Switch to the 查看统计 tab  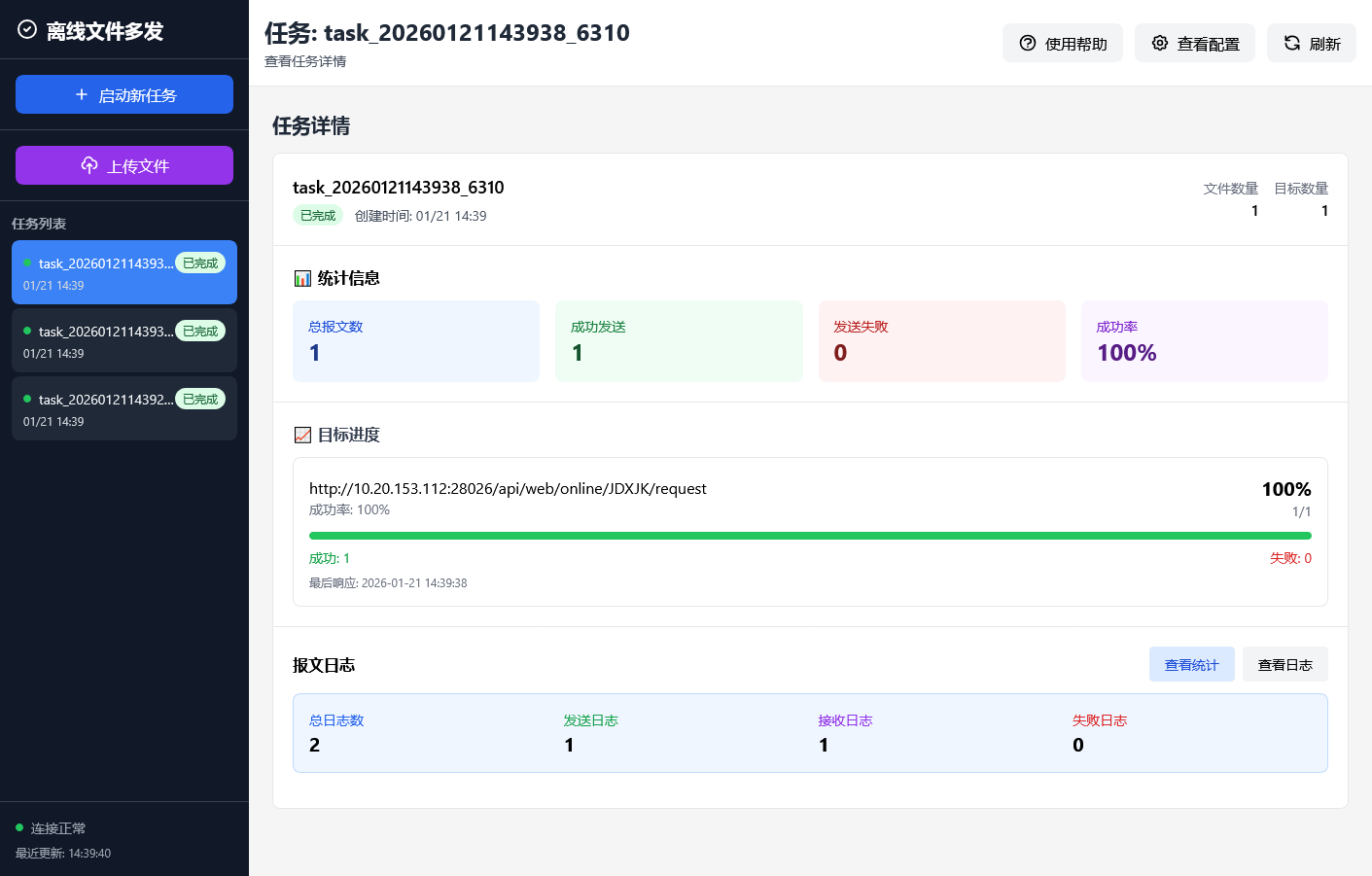tap(1191, 665)
